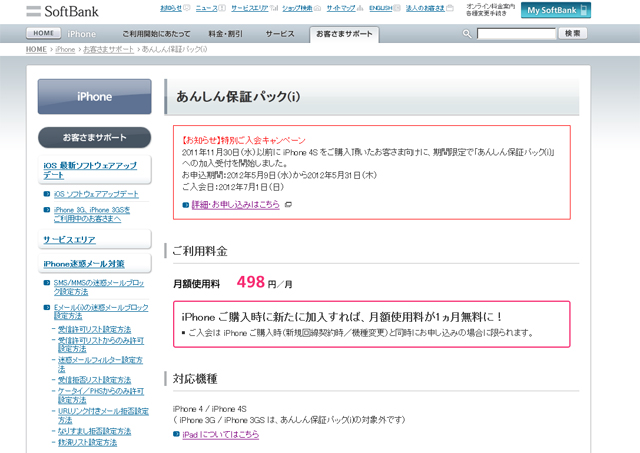Click 【お知らせ】特別ご入会キャンペーン notice title

243,140
